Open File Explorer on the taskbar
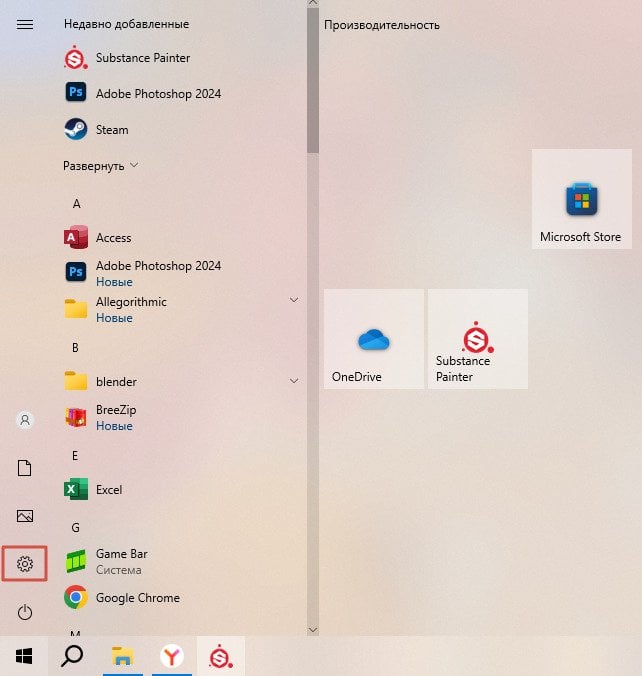642x676 pixels. [x=122, y=656]
